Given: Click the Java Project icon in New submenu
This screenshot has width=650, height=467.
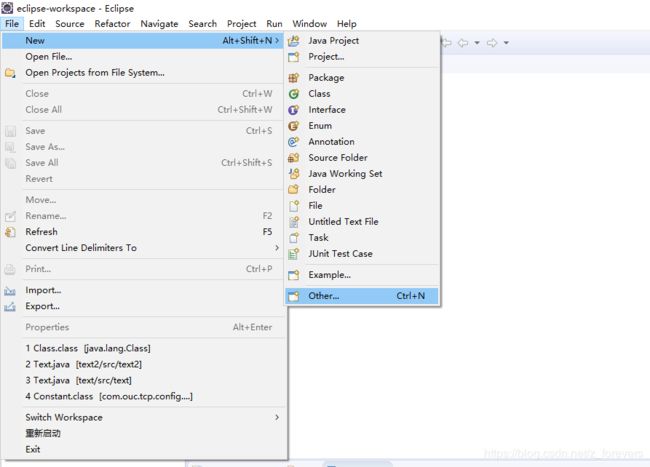Looking at the screenshot, I should tap(293, 41).
